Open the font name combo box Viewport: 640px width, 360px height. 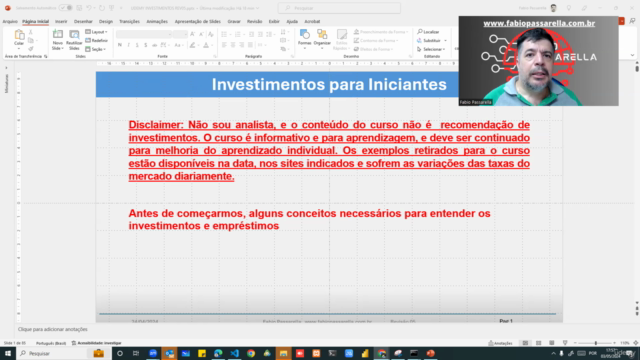(x=144, y=34)
